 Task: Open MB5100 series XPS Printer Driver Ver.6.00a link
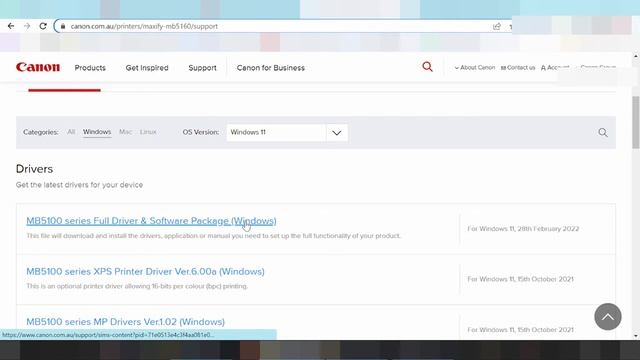tap(145, 271)
